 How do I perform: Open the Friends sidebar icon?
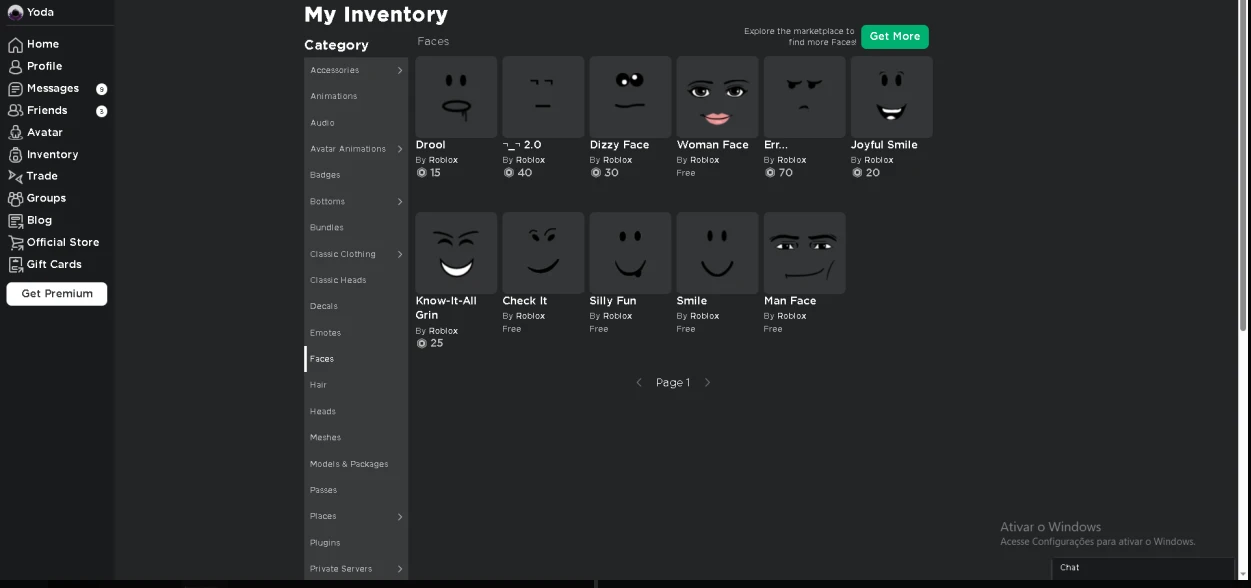pyautogui.click(x=15, y=111)
